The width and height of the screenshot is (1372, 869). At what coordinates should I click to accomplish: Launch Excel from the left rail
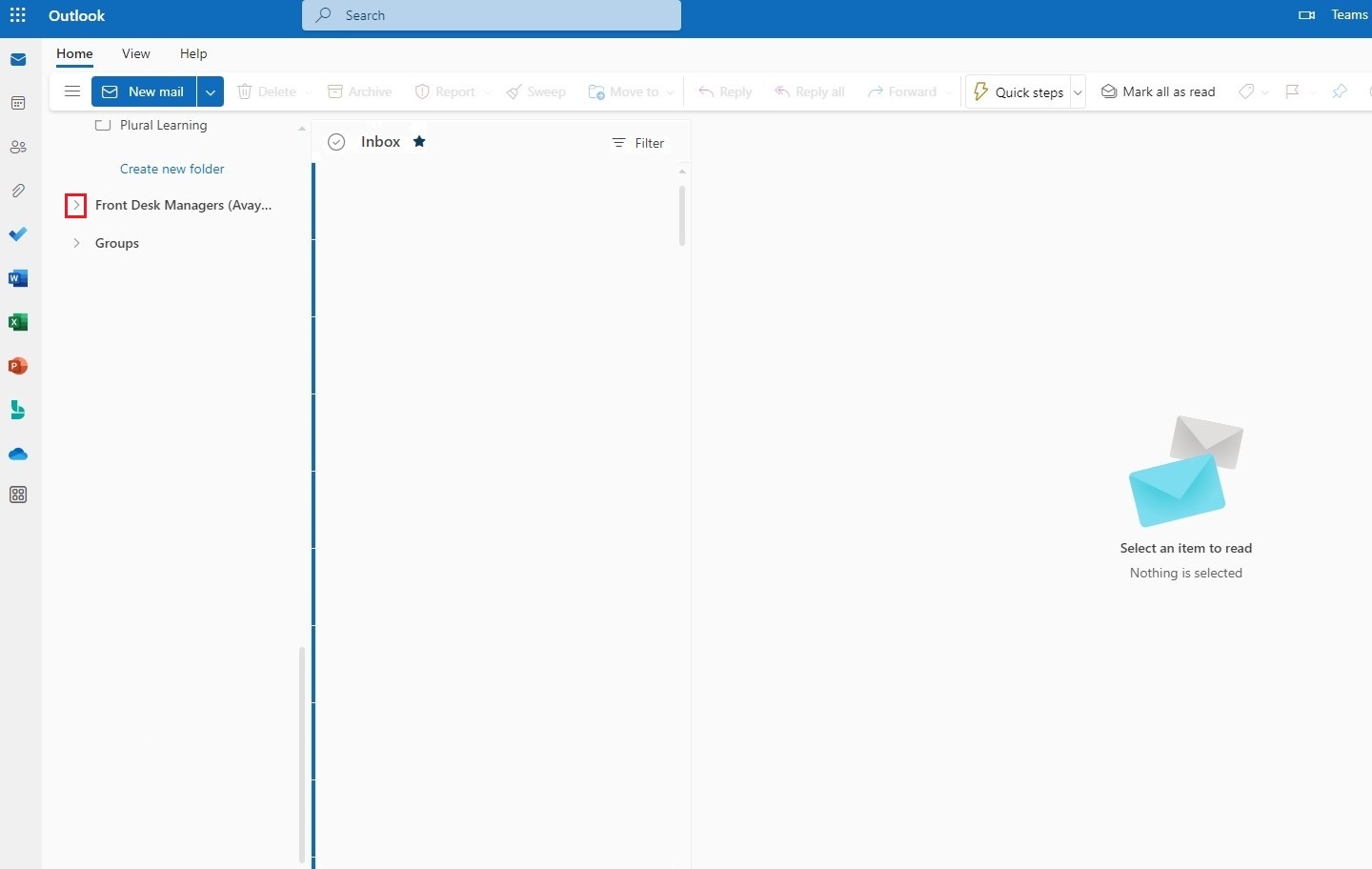coord(18,322)
